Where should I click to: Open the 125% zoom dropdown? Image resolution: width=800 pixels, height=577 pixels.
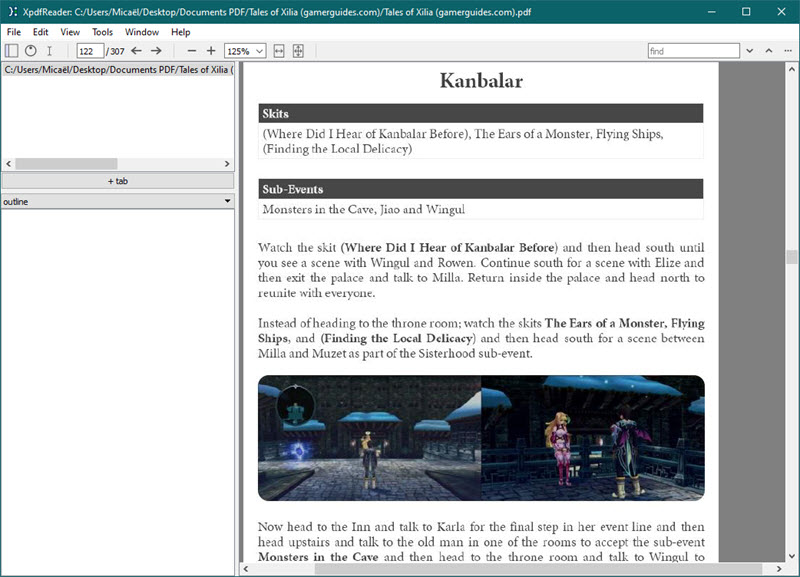click(245, 50)
